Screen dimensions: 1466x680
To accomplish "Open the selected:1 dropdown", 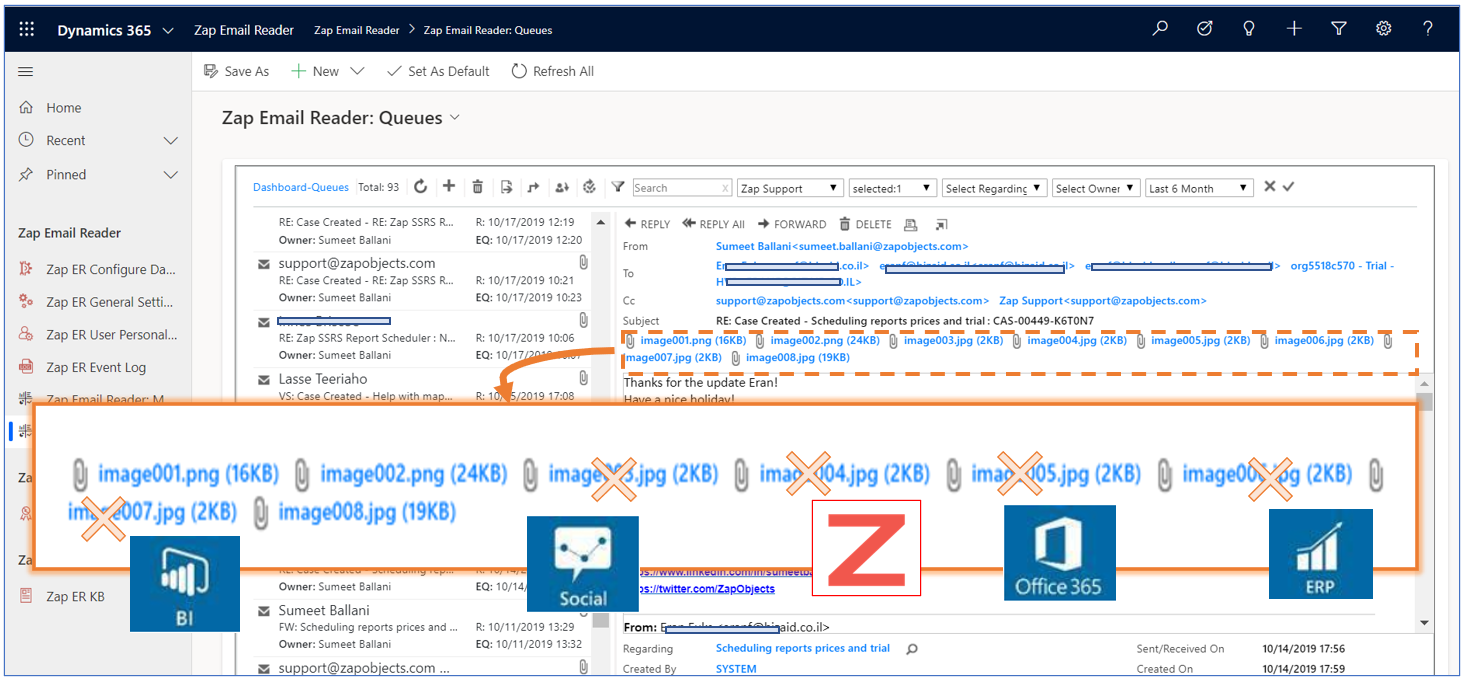I will (892, 188).
